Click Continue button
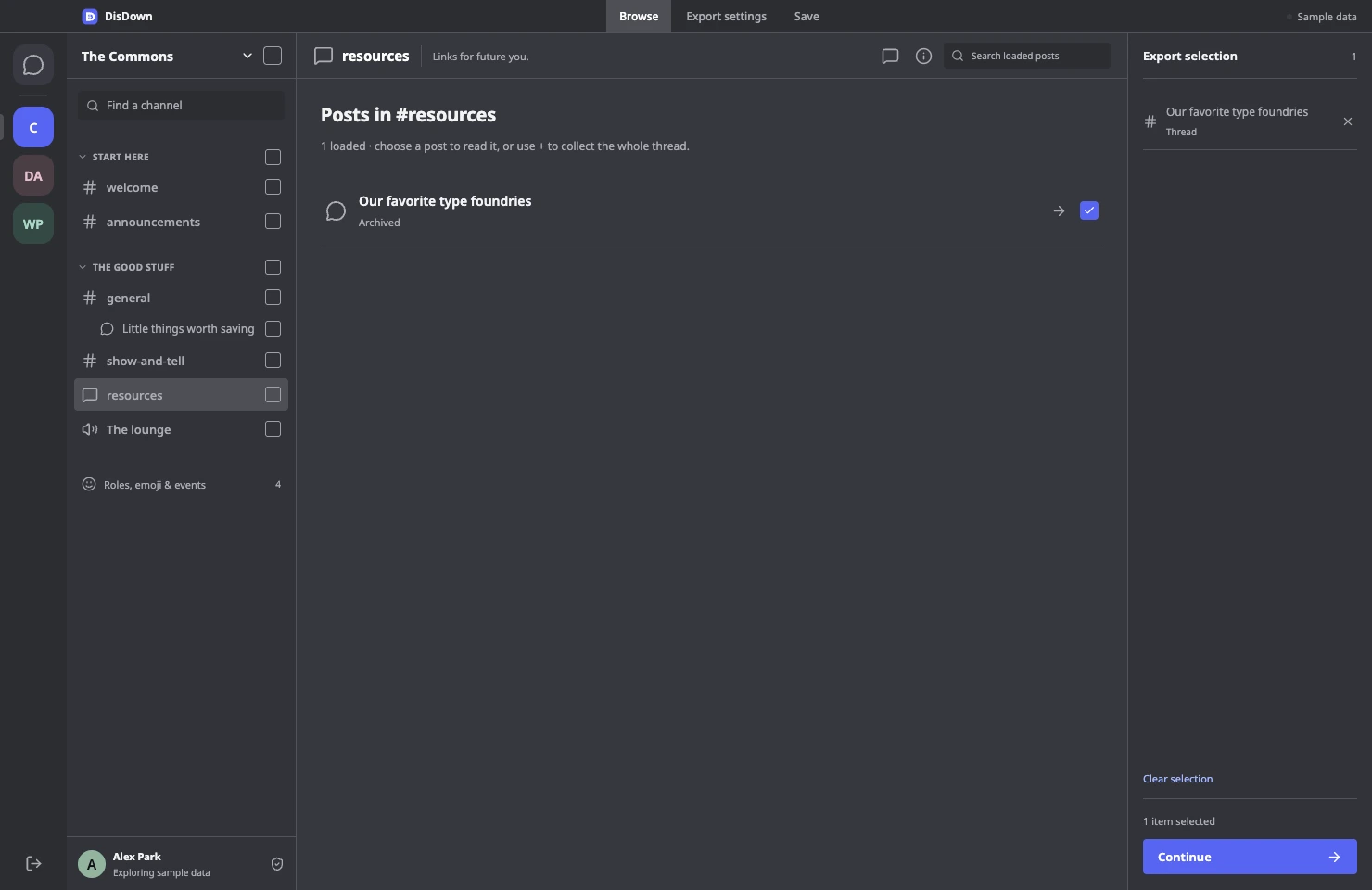The width and height of the screenshot is (1372, 890). (1250, 857)
